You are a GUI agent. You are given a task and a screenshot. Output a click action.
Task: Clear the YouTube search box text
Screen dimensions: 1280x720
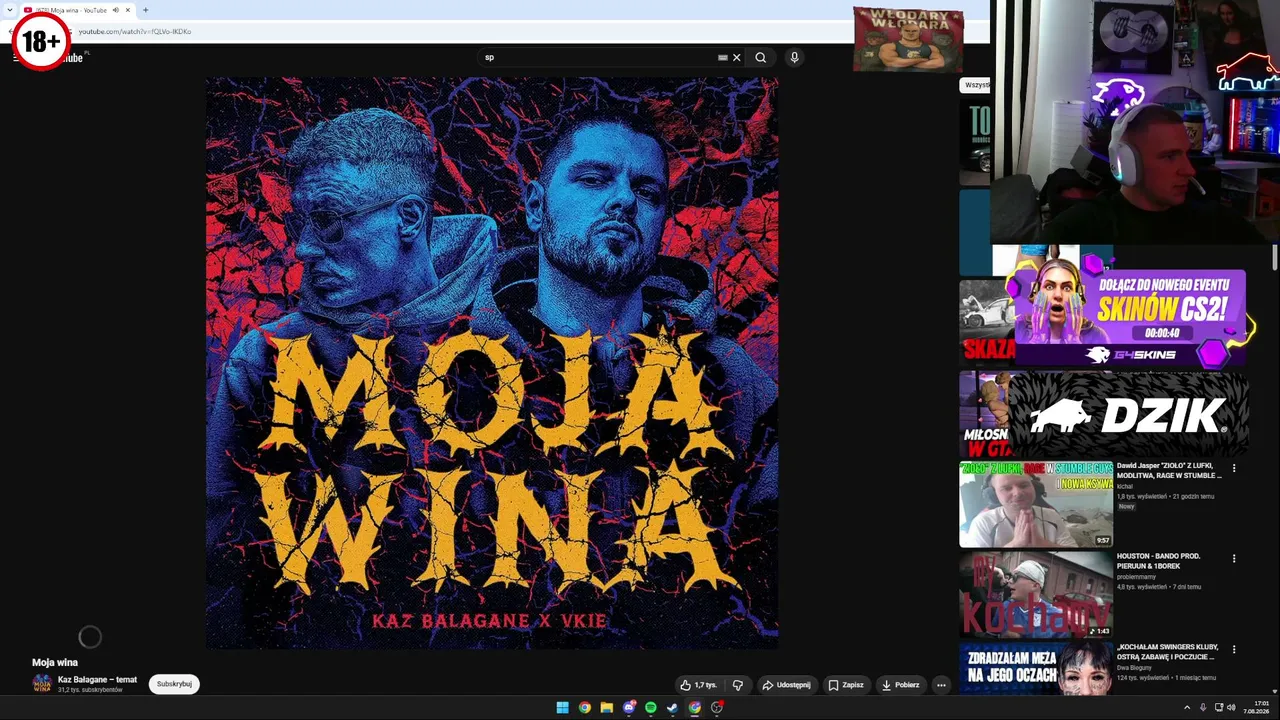737,57
